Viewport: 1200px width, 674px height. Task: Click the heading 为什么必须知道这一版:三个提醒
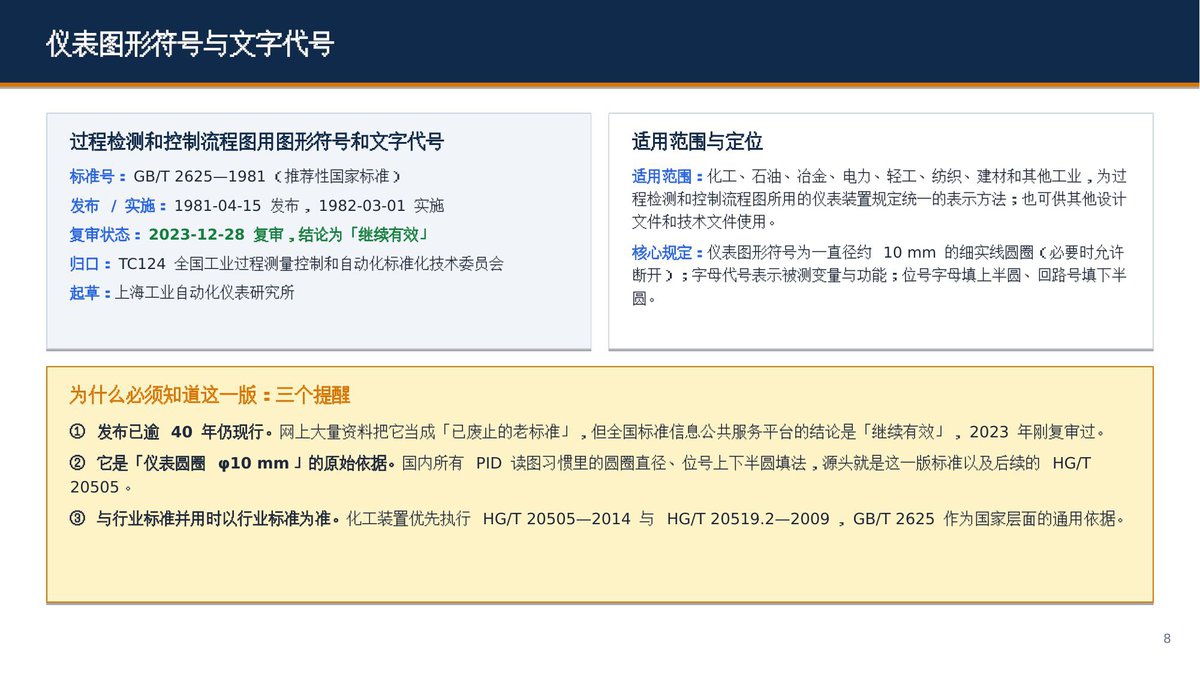pos(210,395)
